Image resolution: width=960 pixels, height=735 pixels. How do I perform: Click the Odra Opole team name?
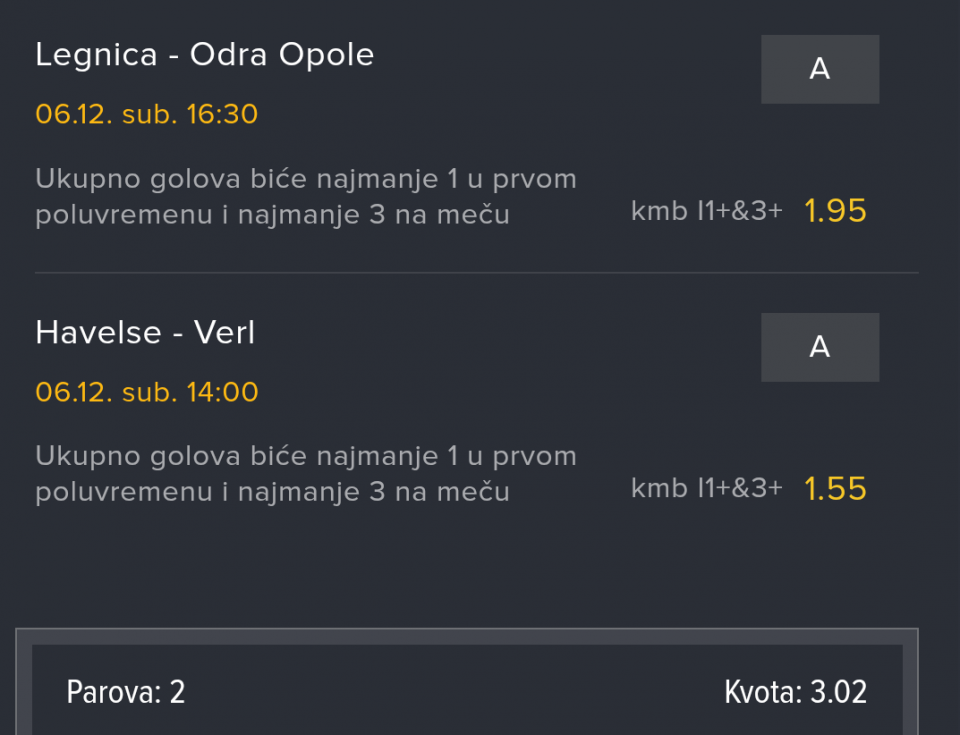click(x=282, y=54)
